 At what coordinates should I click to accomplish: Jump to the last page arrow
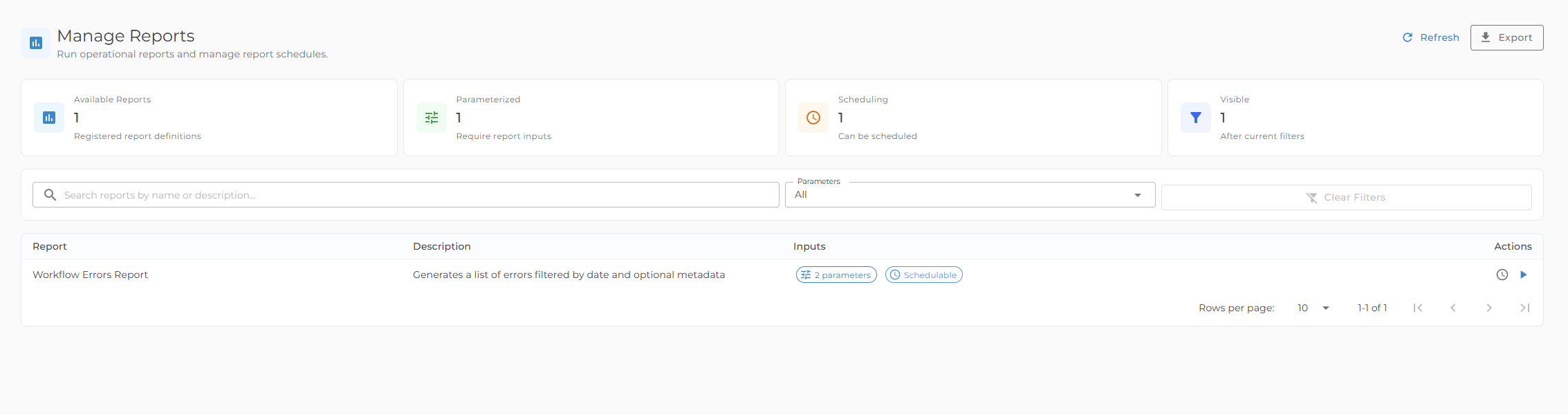[x=1525, y=308]
